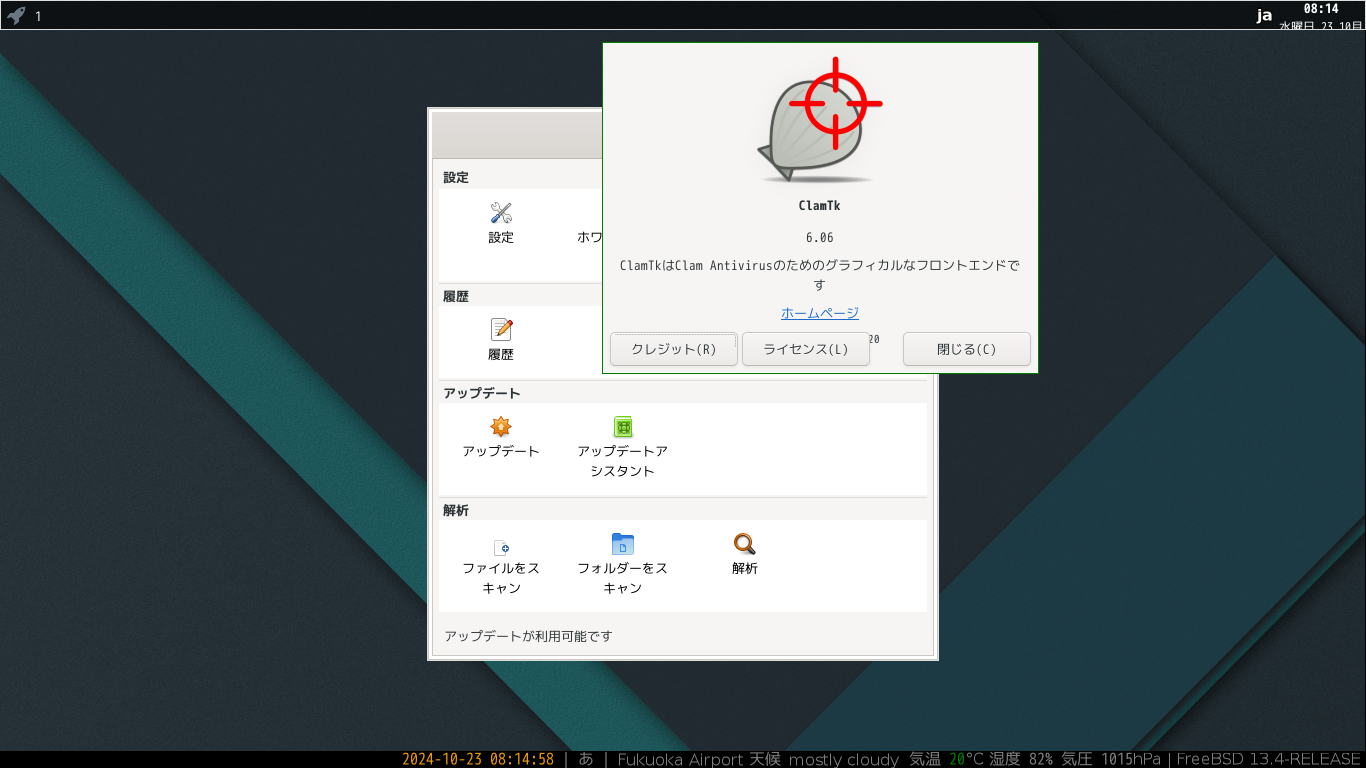
Task: Click the アップデート section header
Action: point(482,393)
